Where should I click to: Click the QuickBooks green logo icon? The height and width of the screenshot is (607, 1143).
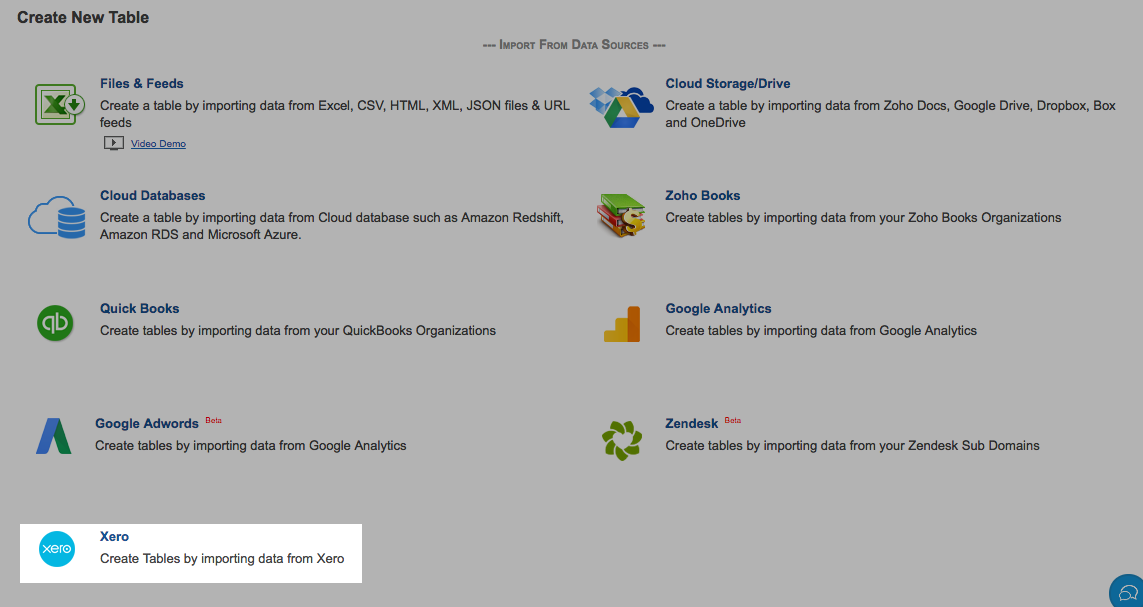(55, 322)
